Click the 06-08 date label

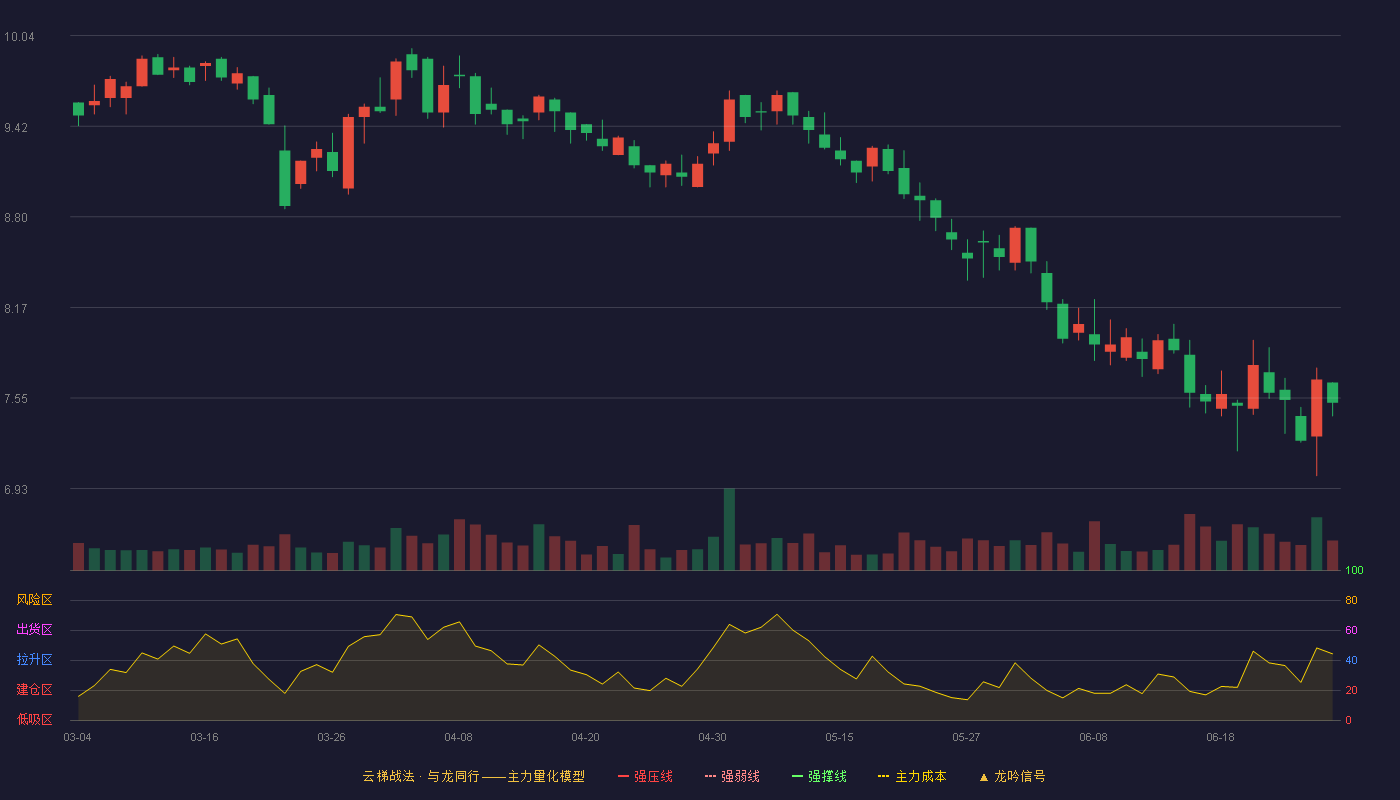1093,737
